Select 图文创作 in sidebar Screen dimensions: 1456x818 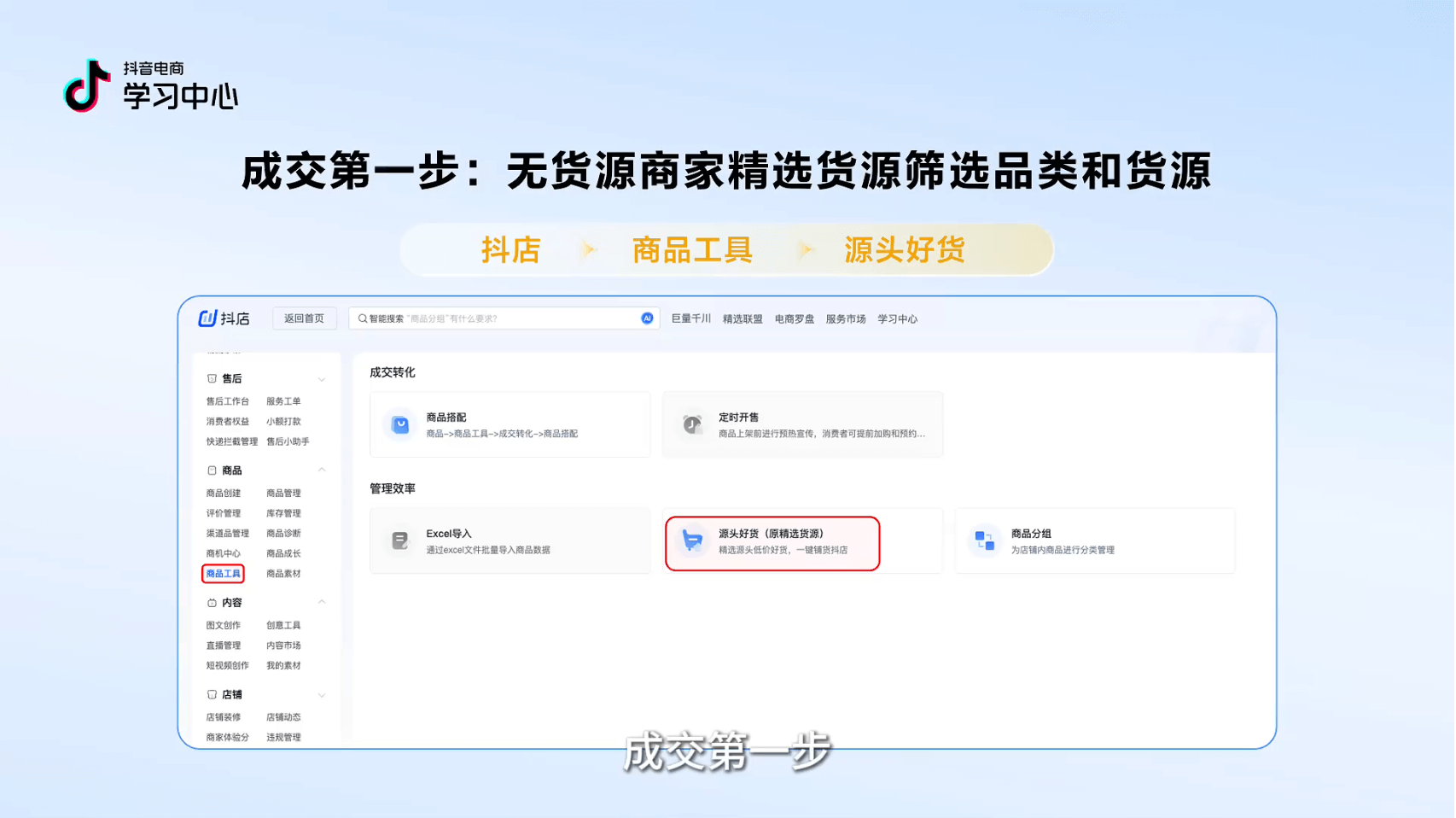[224, 626]
